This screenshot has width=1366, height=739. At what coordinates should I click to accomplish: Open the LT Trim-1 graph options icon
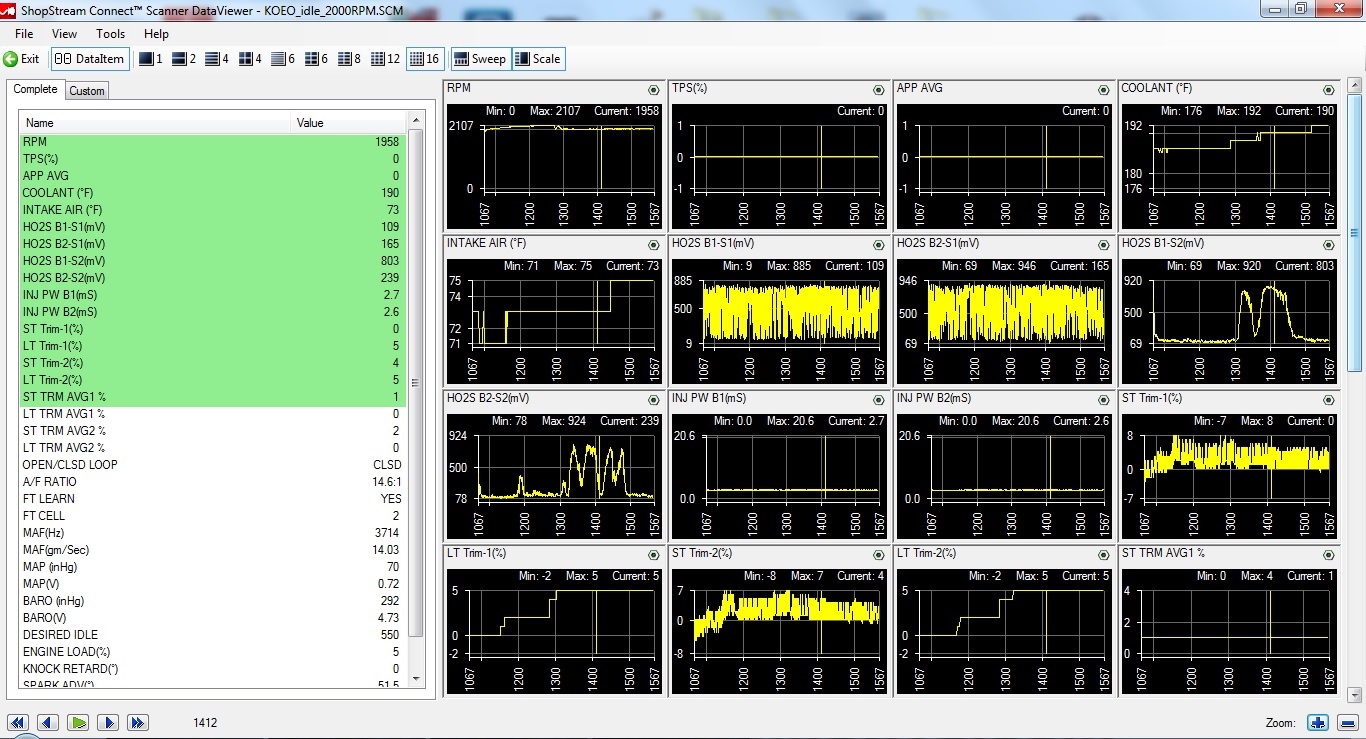[x=654, y=555]
